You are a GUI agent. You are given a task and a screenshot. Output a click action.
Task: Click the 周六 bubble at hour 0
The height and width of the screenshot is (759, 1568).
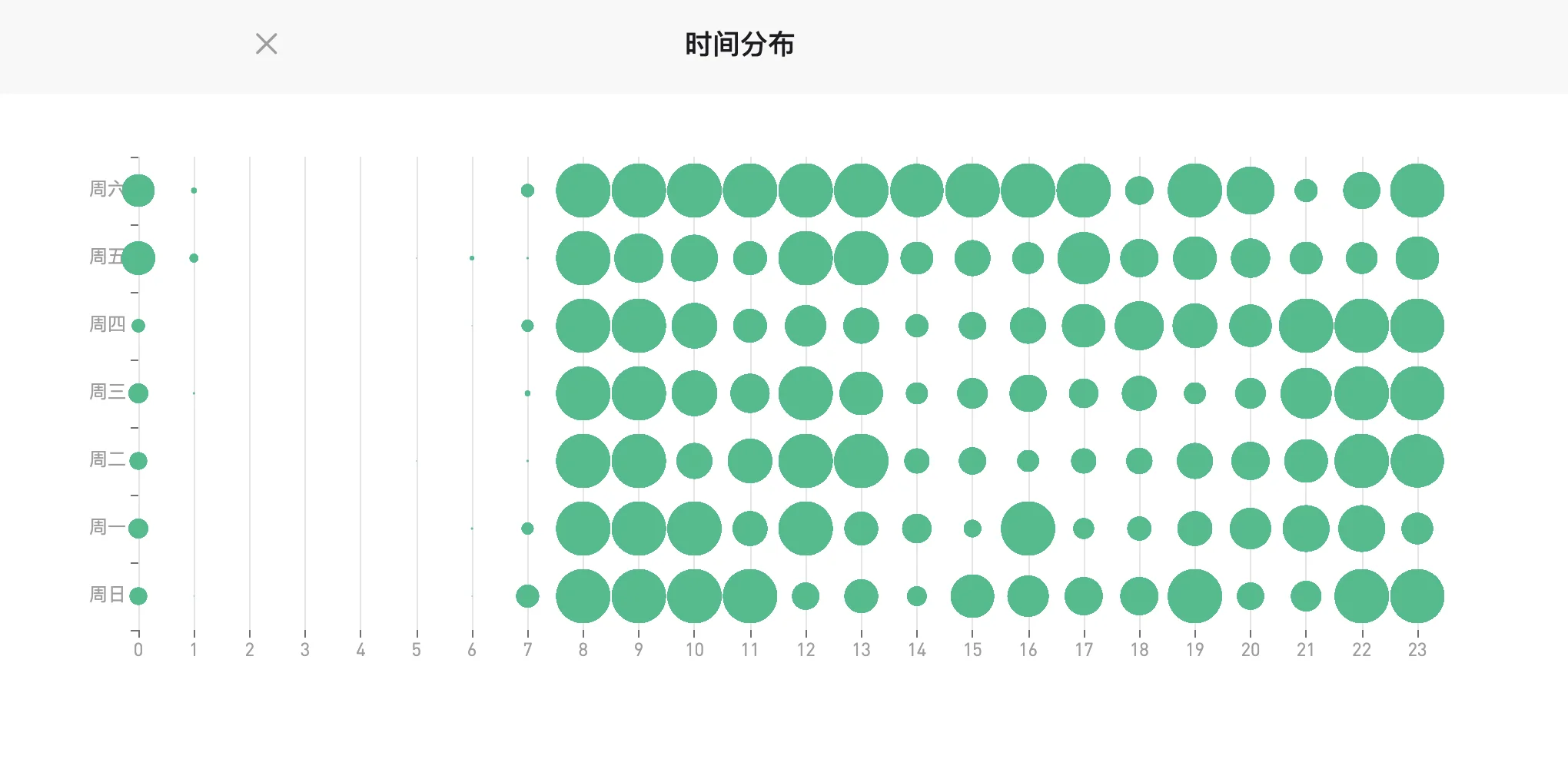pos(138,191)
